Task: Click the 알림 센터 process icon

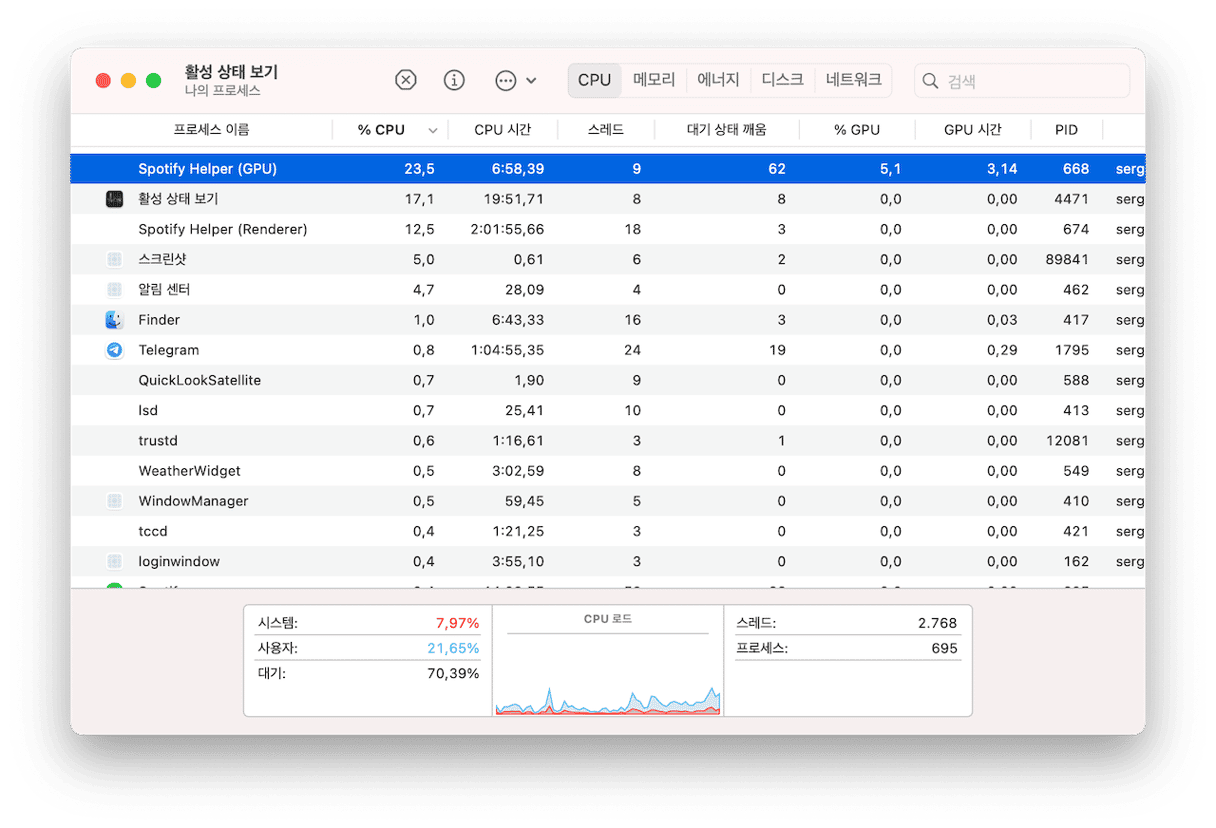Action: pyautogui.click(x=114, y=290)
